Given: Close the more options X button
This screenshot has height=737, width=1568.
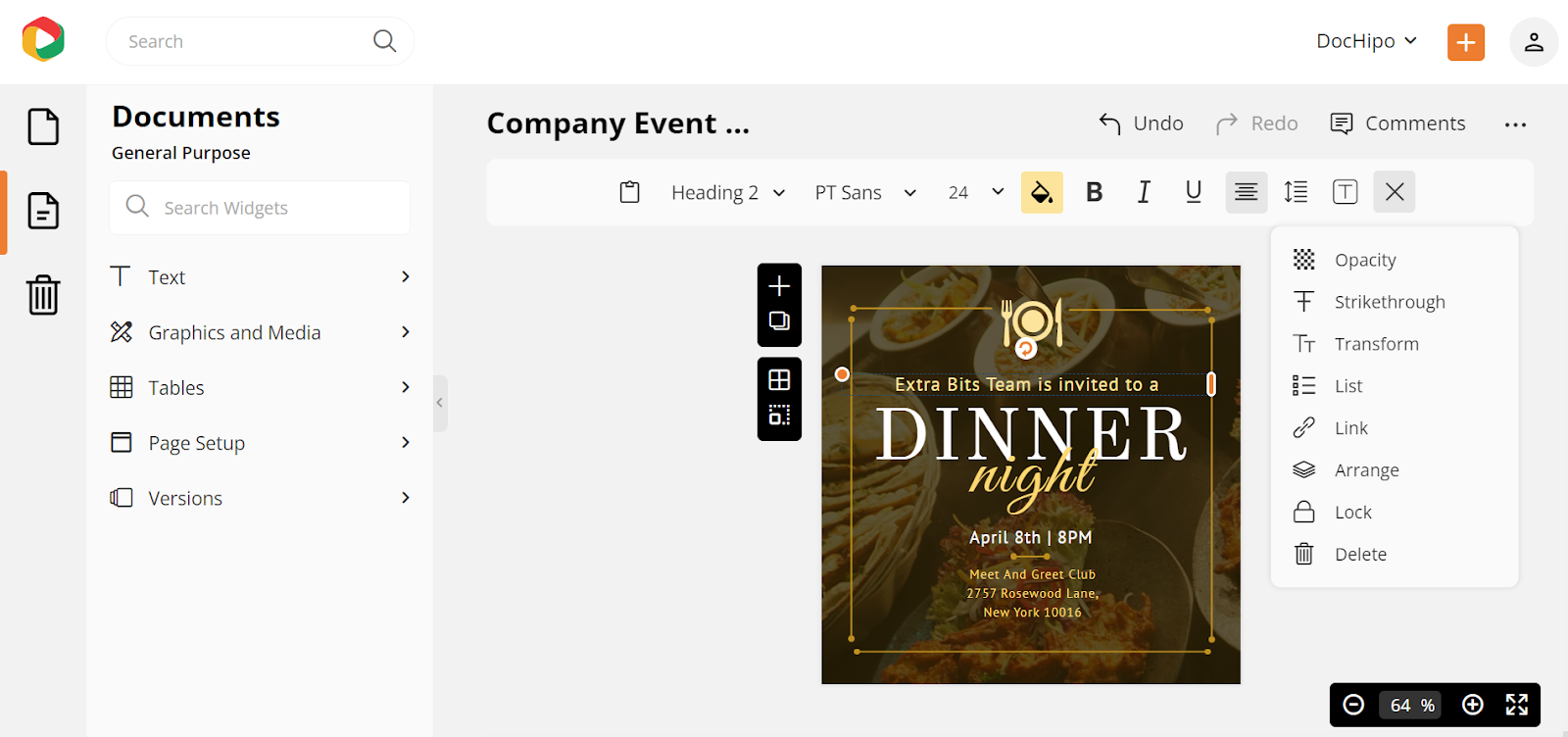Looking at the screenshot, I should coord(1395,192).
